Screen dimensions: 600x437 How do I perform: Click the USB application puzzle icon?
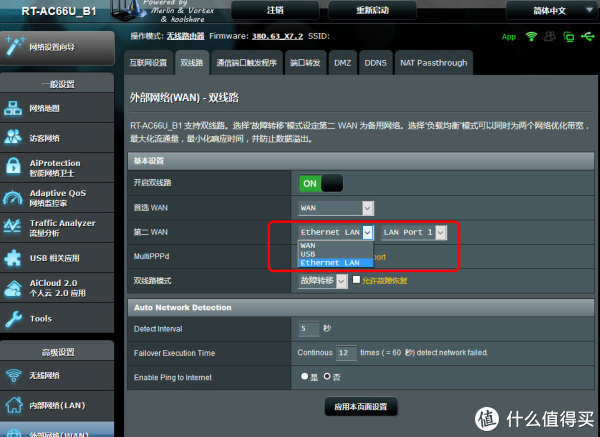13,258
